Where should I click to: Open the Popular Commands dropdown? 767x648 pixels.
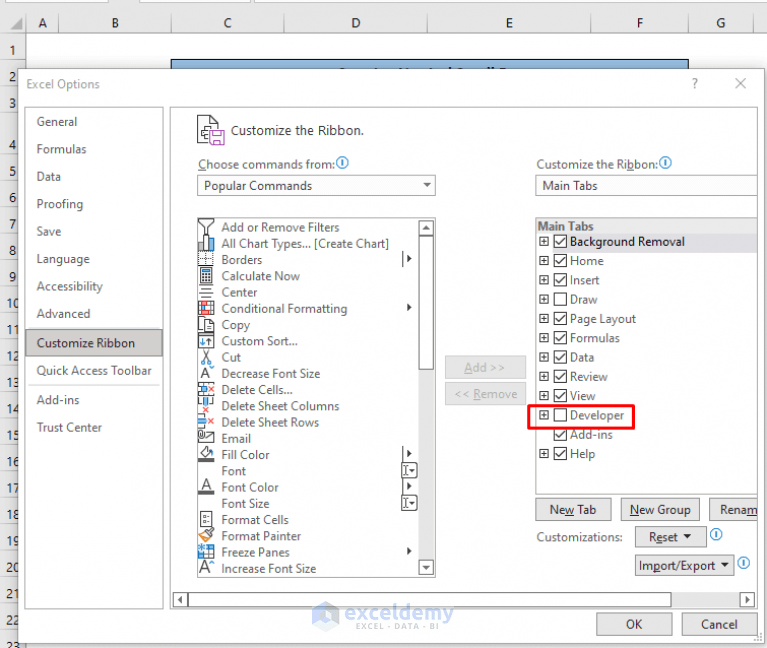[x=316, y=186]
